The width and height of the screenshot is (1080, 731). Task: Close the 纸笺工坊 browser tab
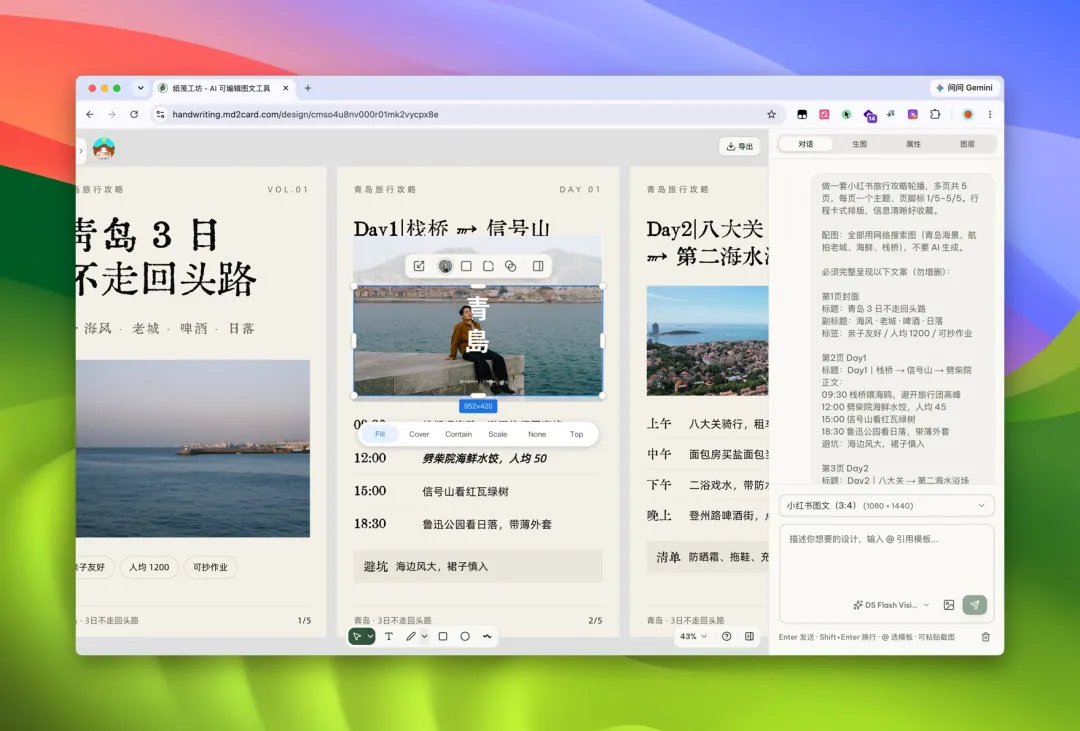tap(285, 88)
